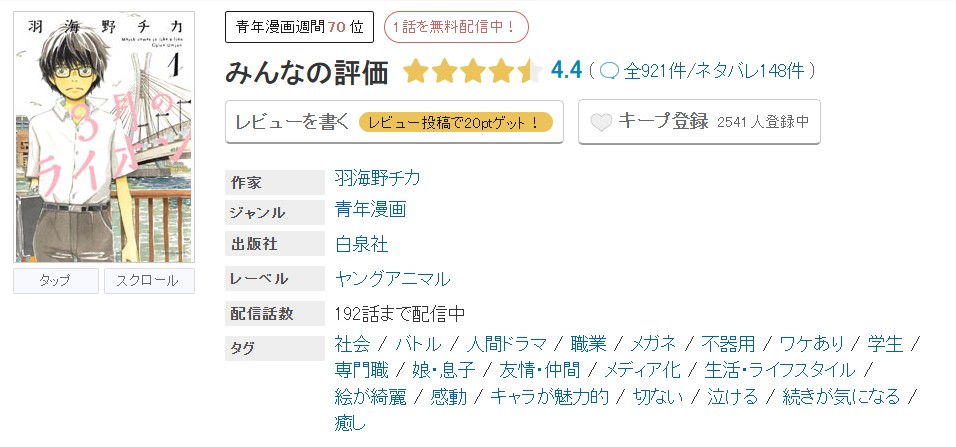The image size is (956, 447).
Task: Select スクロール reading mode
Action: point(149,281)
